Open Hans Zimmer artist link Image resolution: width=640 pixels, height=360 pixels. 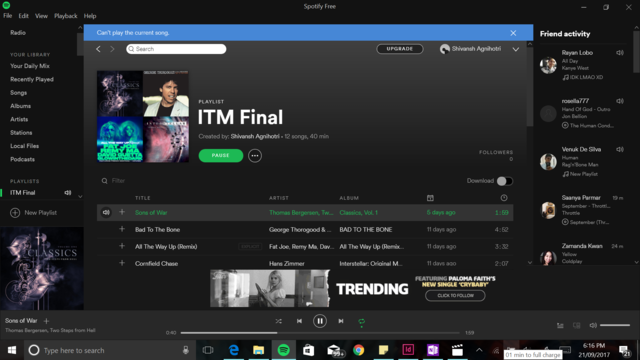[287, 264]
